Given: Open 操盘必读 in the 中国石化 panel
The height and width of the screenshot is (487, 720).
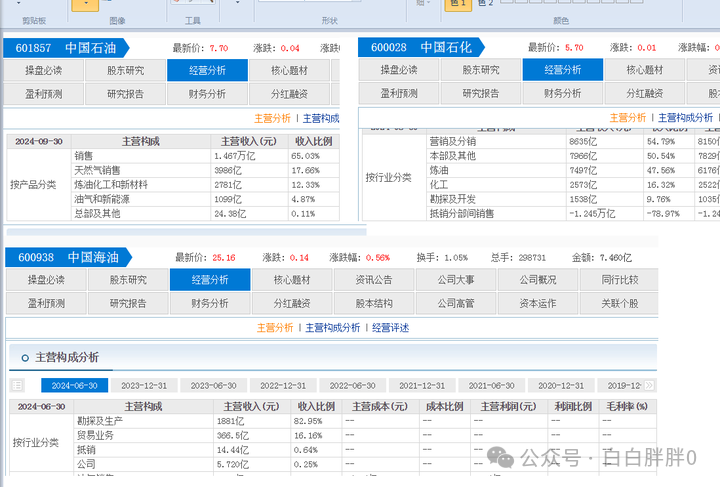Looking at the screenshot, I should 399,70.
